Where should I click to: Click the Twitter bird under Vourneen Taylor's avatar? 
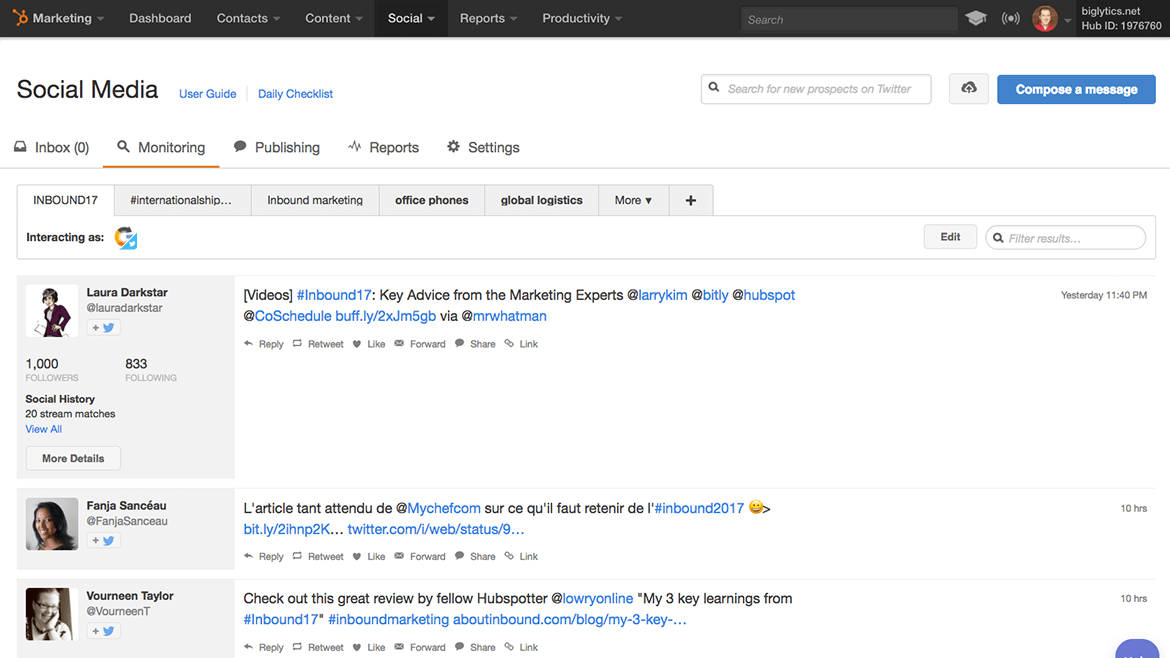110,631
